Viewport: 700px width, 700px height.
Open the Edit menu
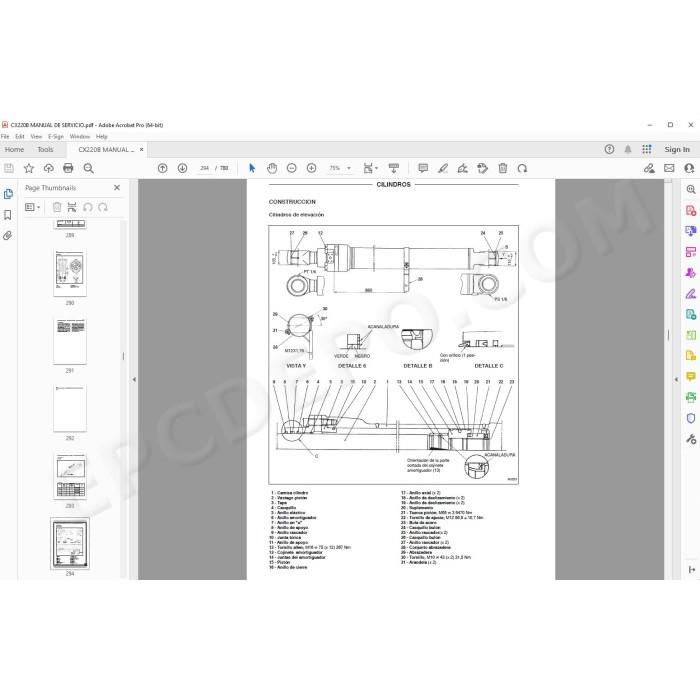pos(20,137)
